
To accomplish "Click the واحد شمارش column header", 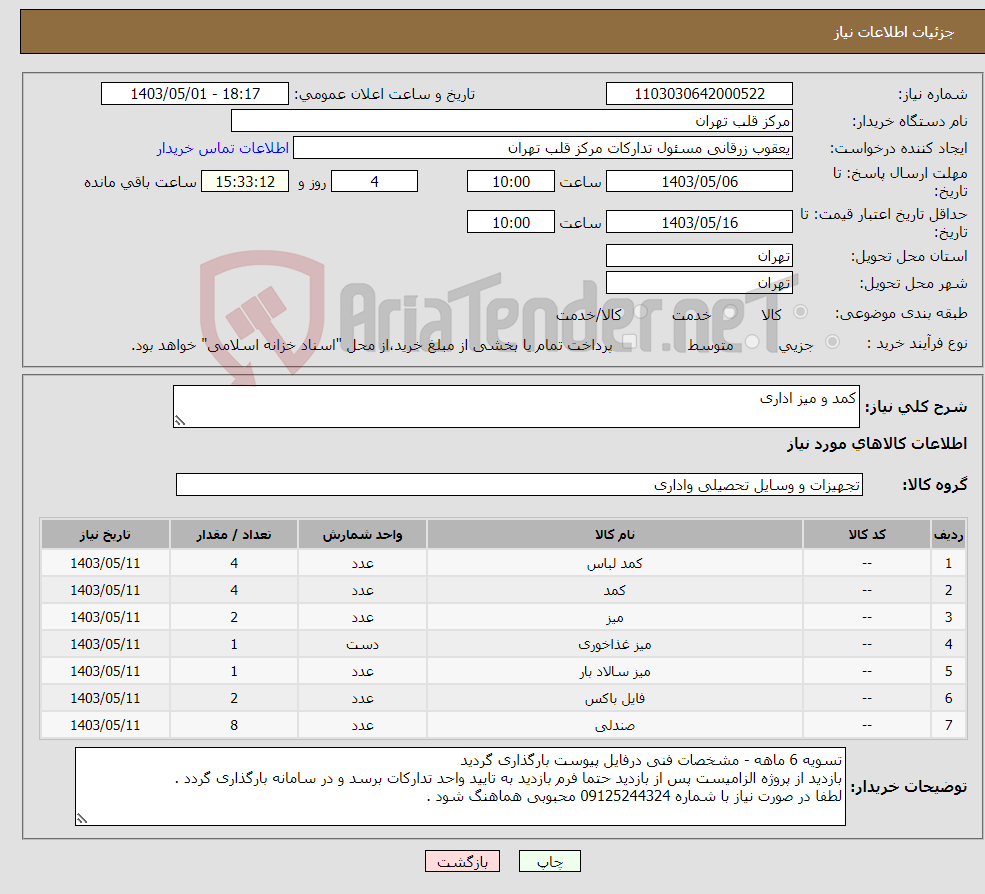I will [362, 535].
